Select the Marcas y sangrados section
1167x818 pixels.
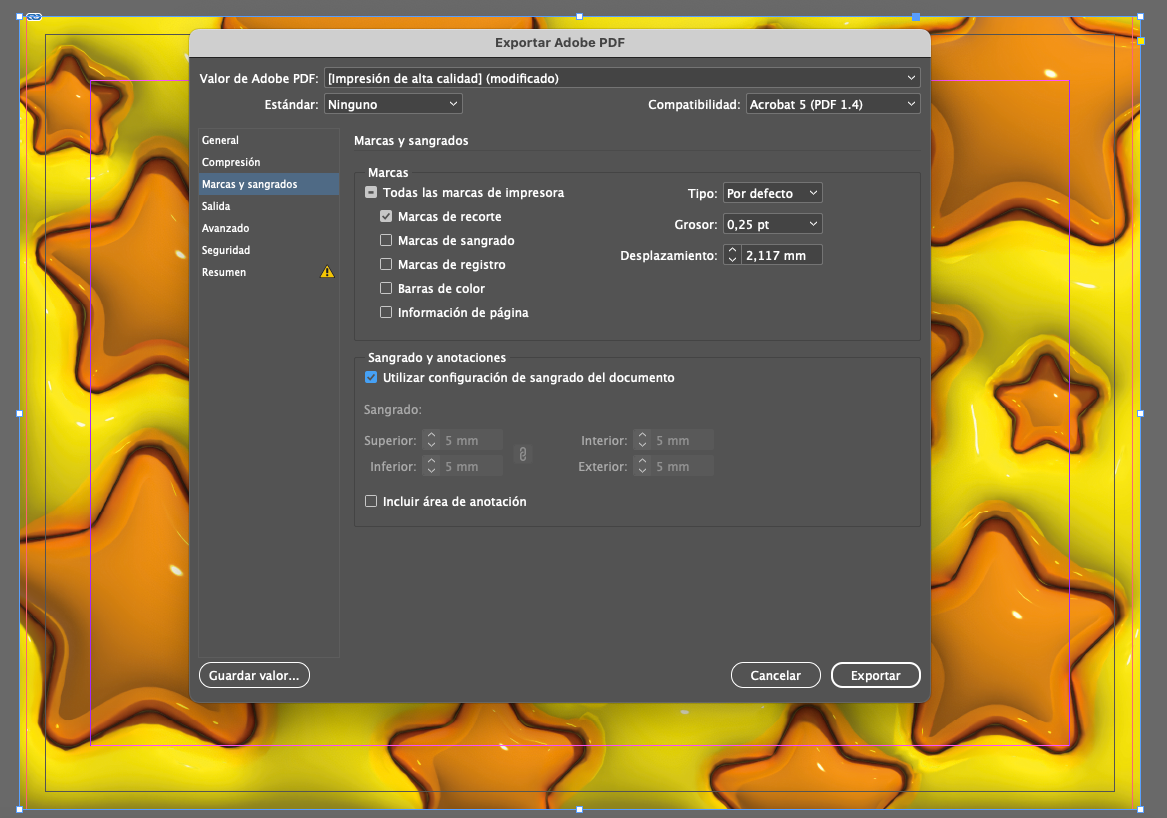(269, 184)
